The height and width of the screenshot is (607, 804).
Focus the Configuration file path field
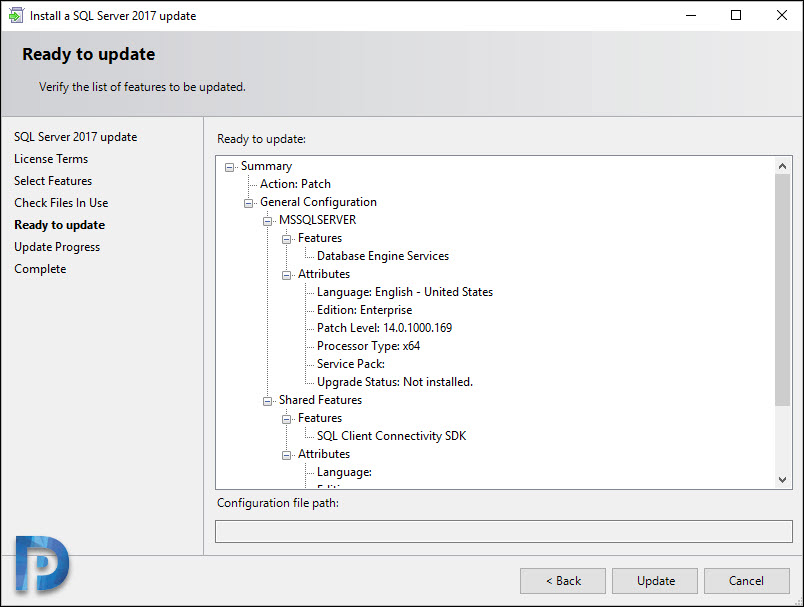coord(504,531)
